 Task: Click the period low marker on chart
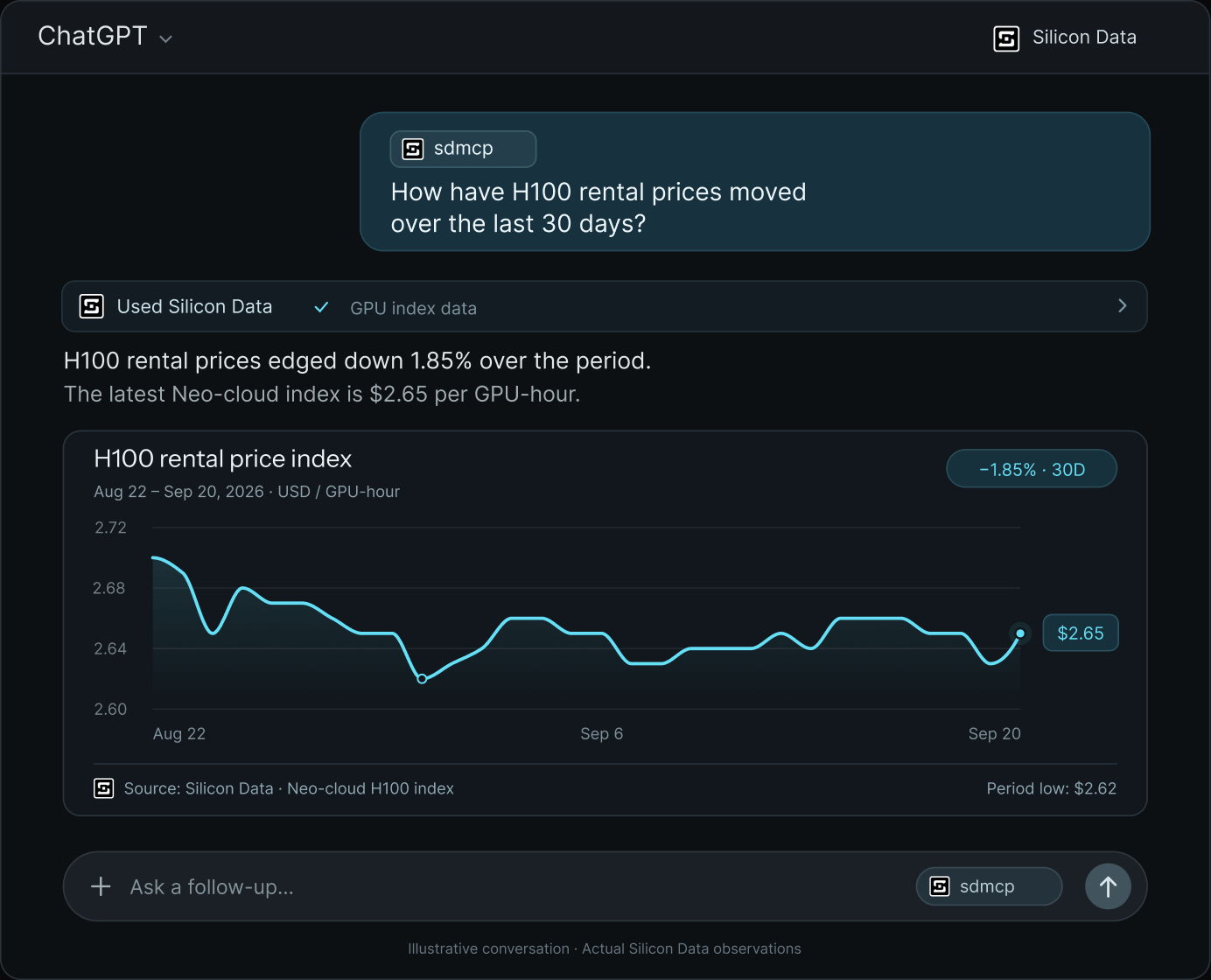click(422, 679)
